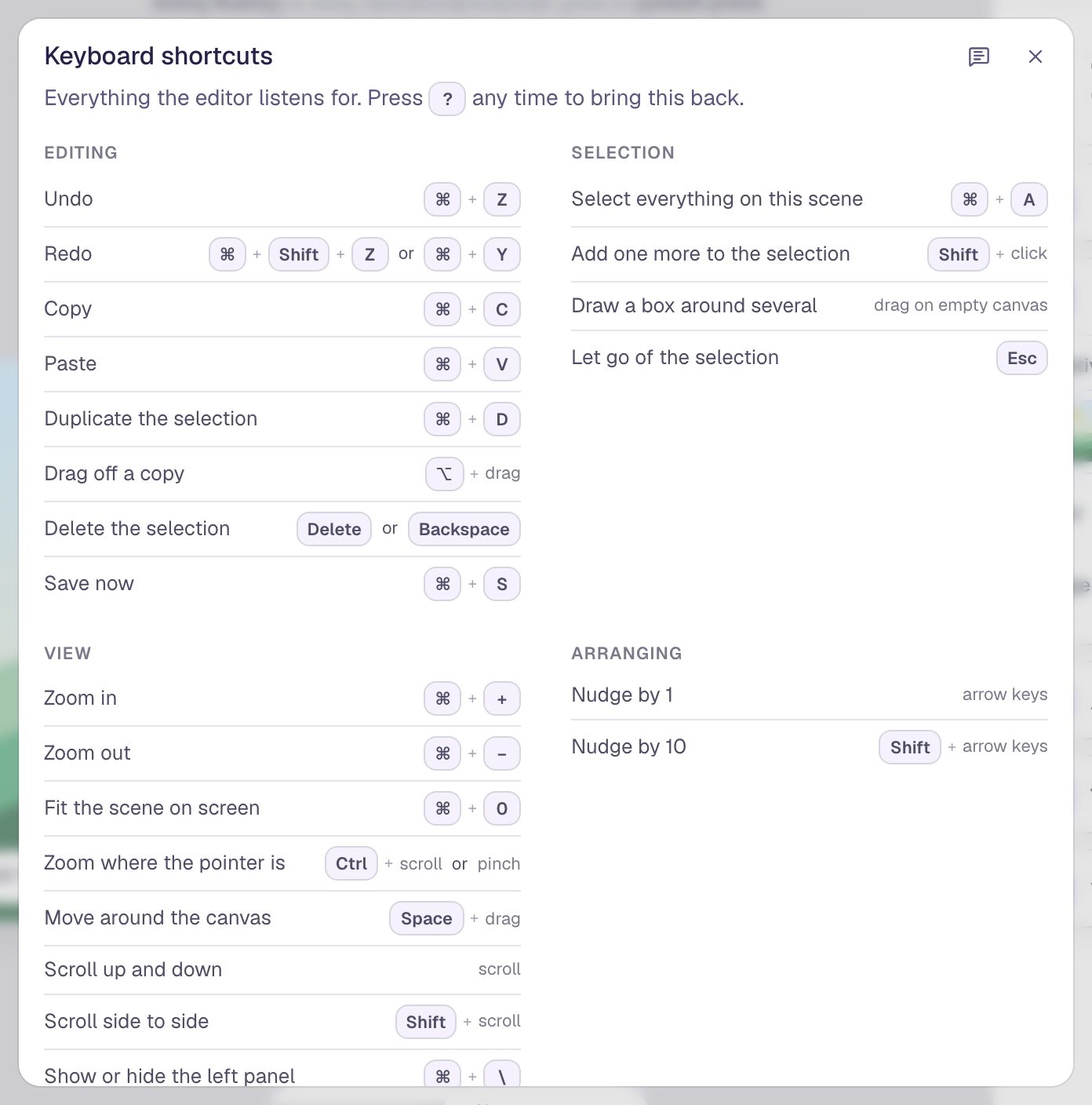The image size is (1092, 1105).
Task: Click the "Nudge by 10" label
Action: [x=629, y=747]
